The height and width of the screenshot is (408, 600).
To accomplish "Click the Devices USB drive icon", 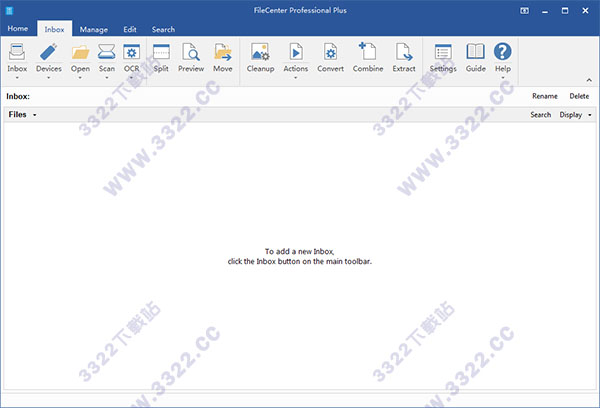I will [49, 52].
